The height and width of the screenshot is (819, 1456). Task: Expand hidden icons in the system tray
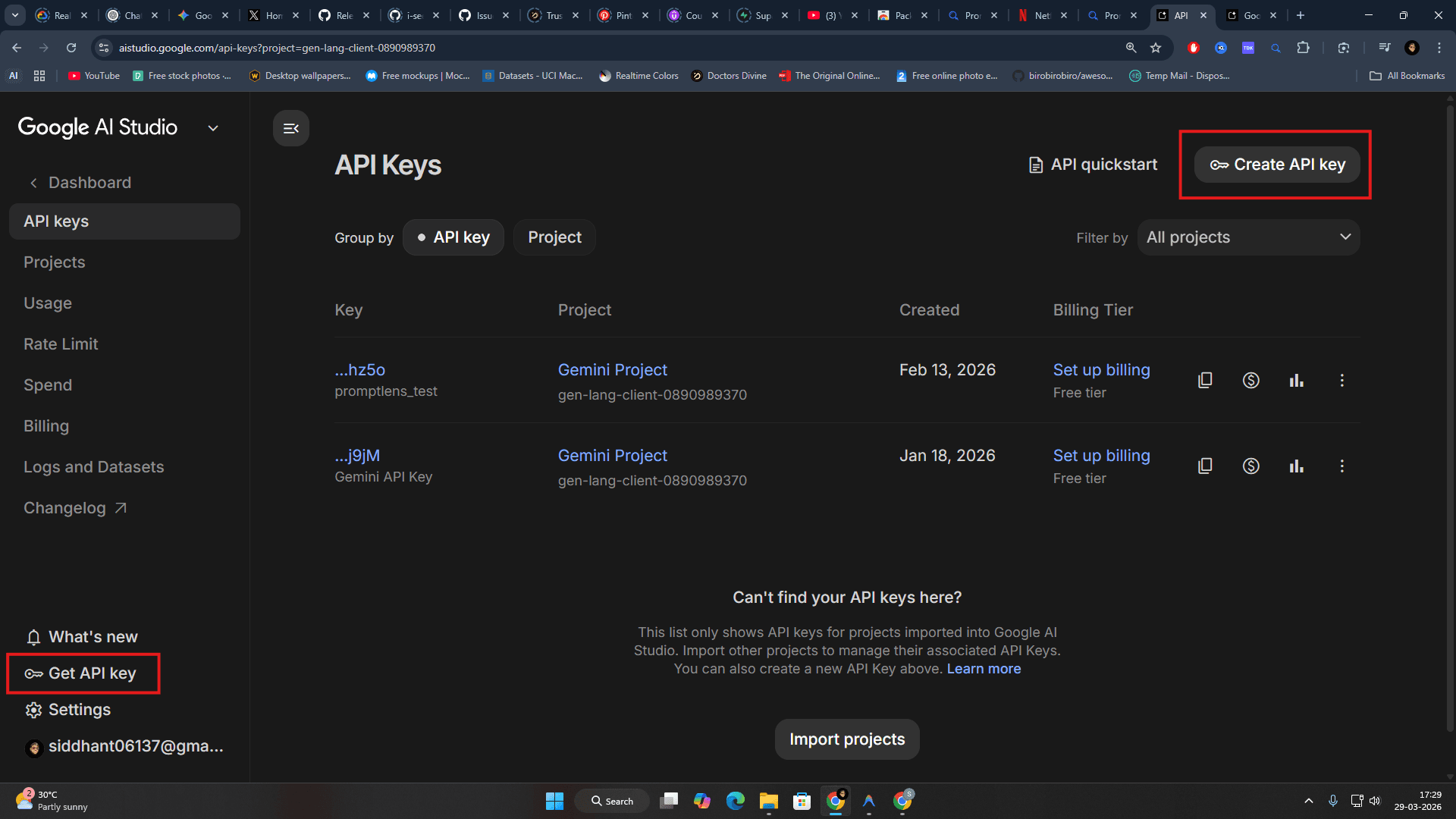point(1309,800)
